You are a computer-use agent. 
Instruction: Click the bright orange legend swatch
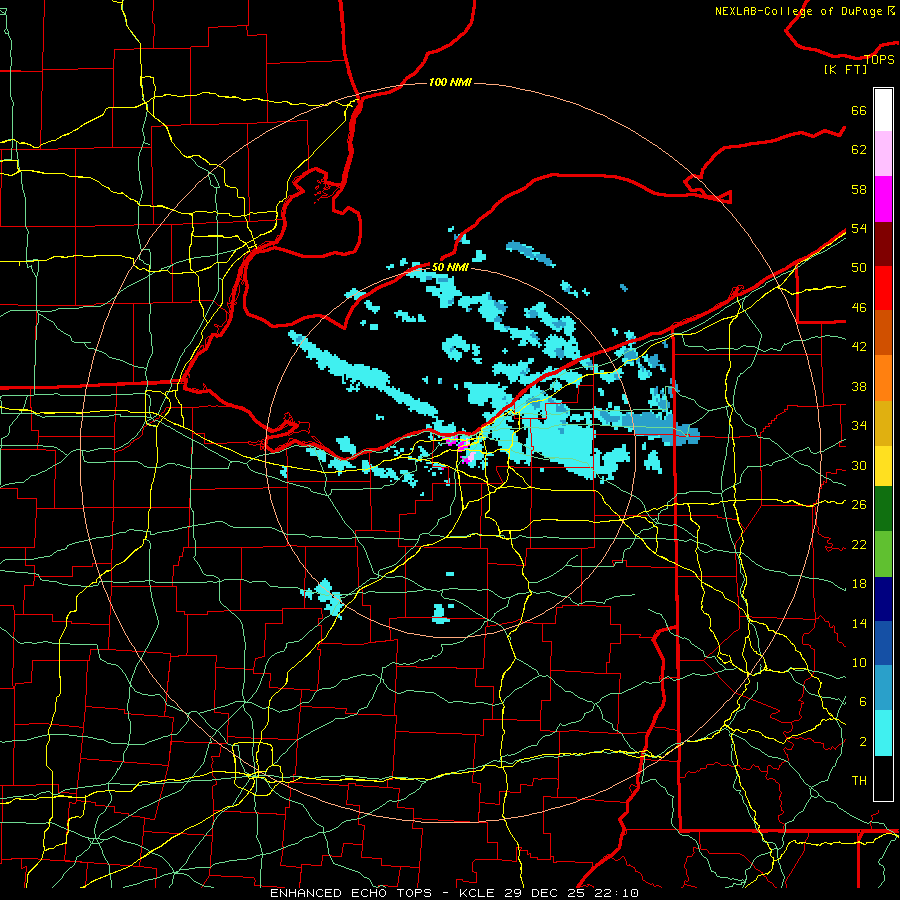(x=883, y=378)
